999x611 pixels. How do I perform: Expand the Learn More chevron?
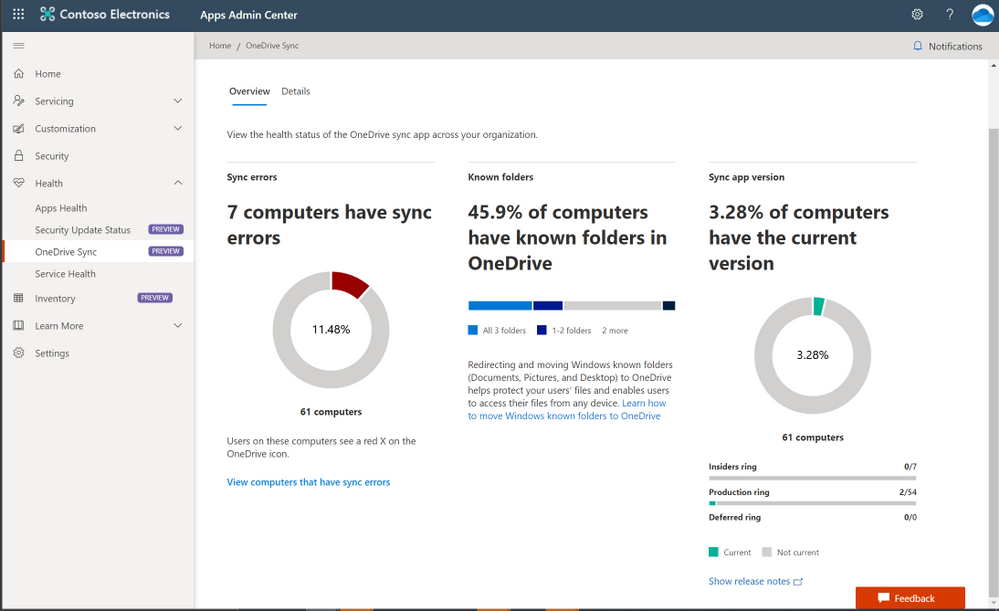[178, 326]
